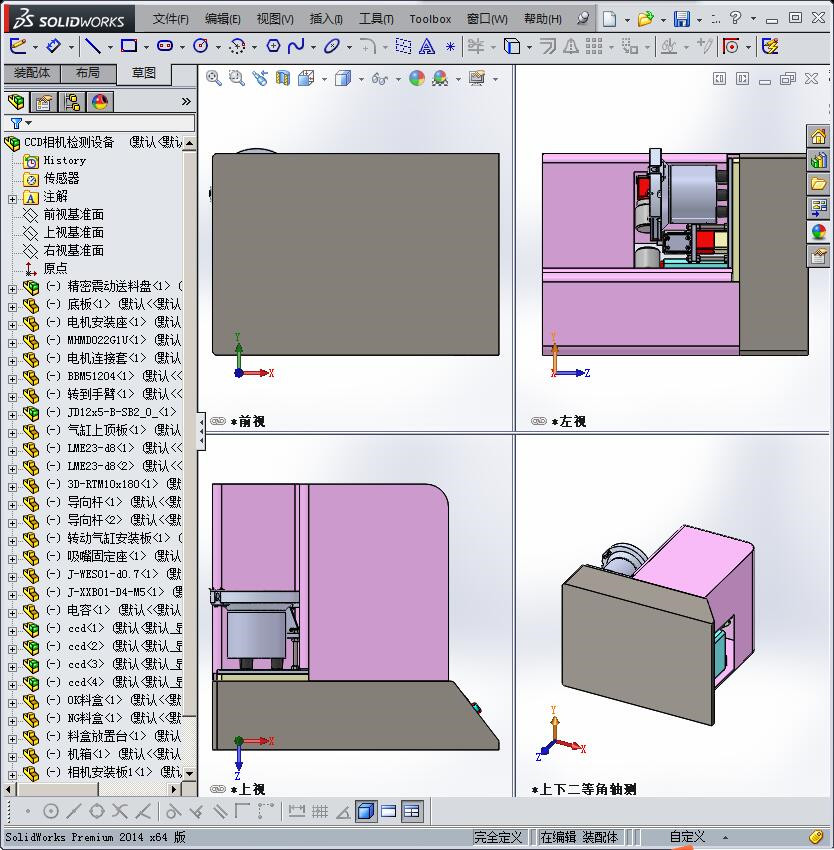This screenshot has width=834, height=850.
Task: Open the PropertyManager tab icon
Action: 44,101
